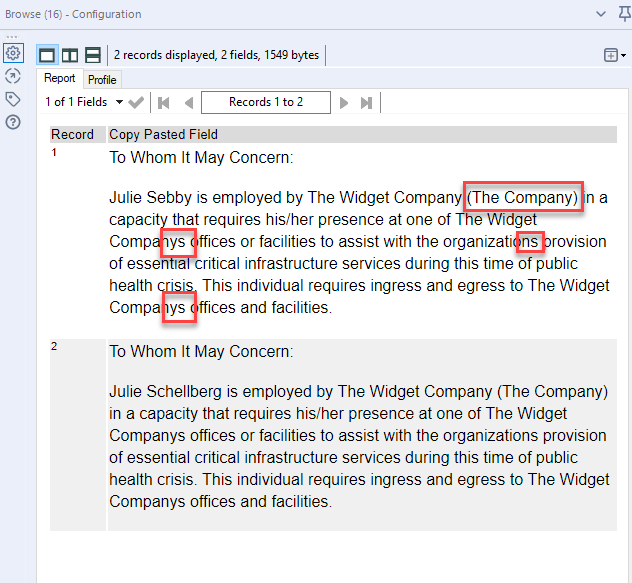Image resolution: width=632 pixels, height=583 pixels.
Task: Click the Copy Pasted Field column header
Action: [x=362, y=134]
